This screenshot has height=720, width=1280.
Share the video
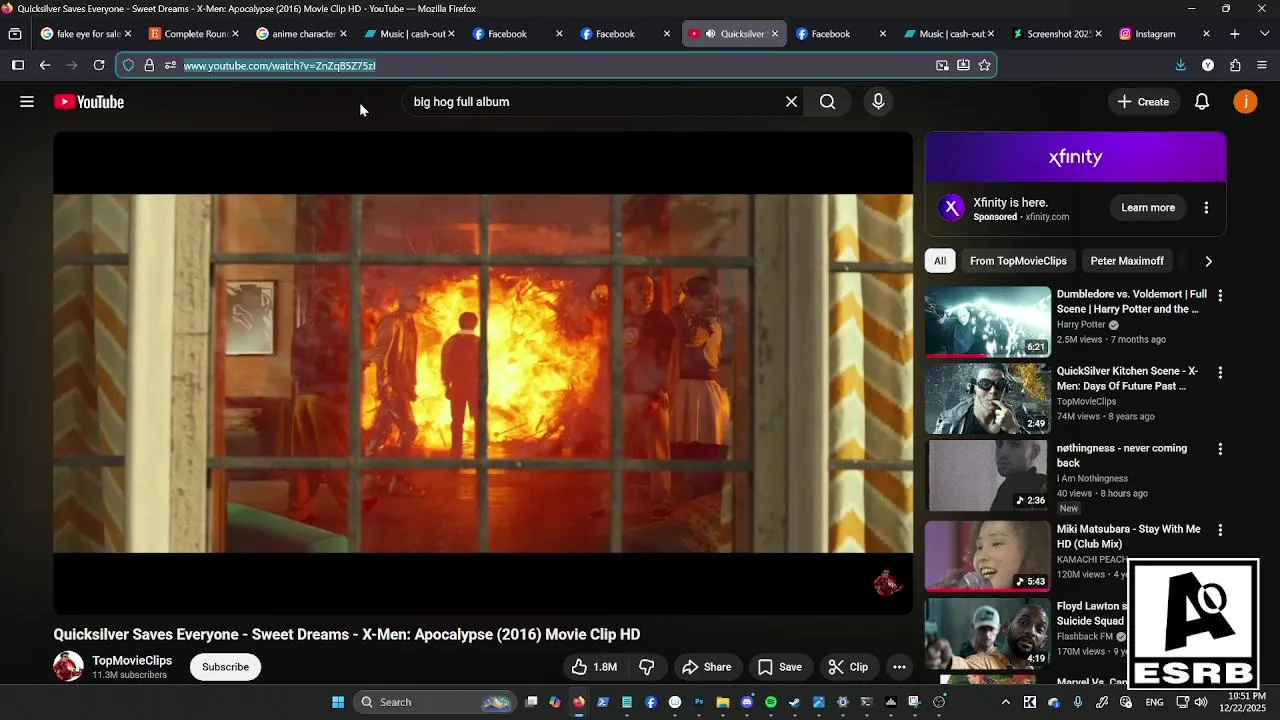tap(707, 667)
